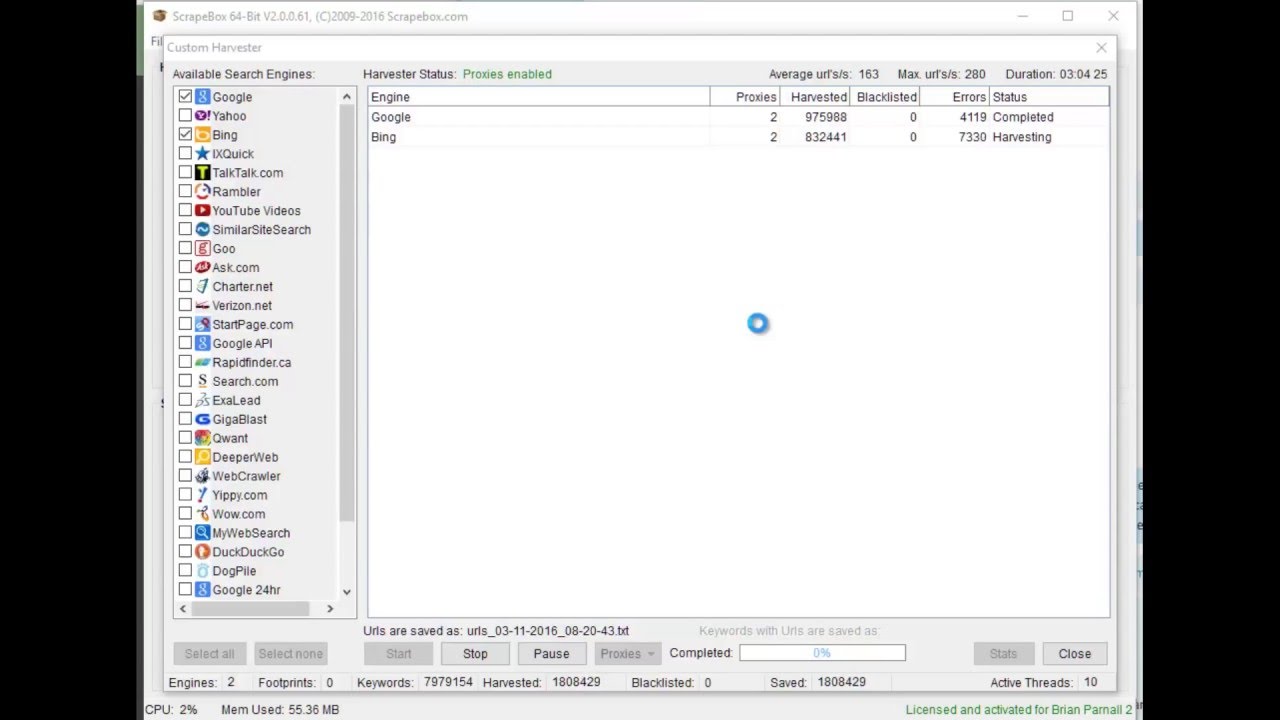Sort by the Engine column header
The width and height of the screenshot is (1280, 720).
tap(539, 97)
